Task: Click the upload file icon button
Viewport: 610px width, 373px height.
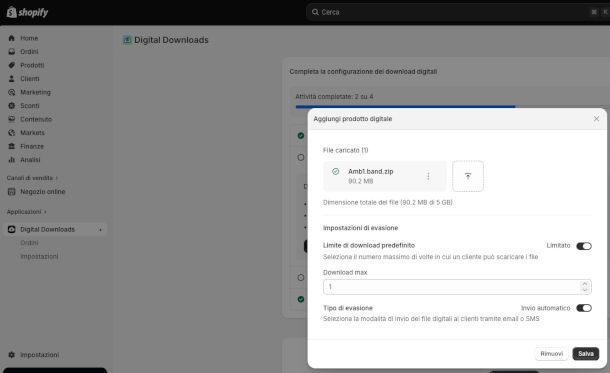Action: point(468,176)
